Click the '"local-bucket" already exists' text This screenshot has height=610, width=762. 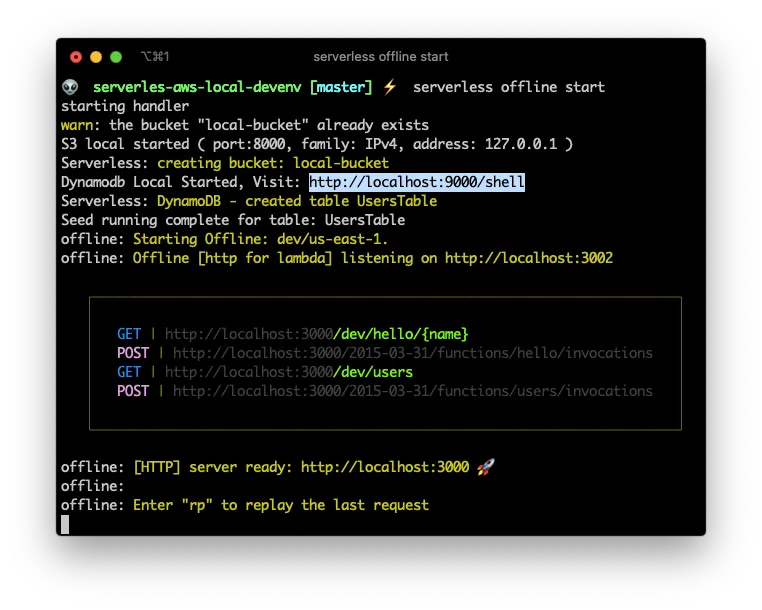(313, 125)
